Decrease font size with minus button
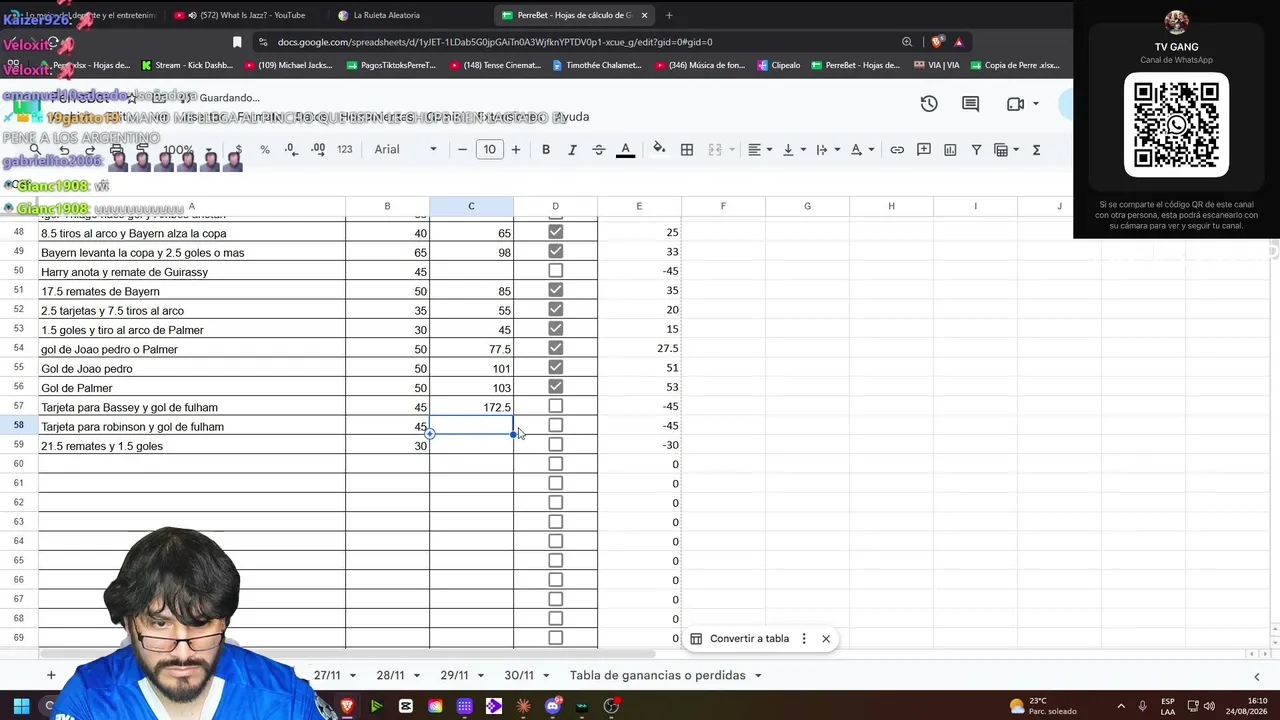Viewport: 1280px width, 720px height. tap(462, 150)
